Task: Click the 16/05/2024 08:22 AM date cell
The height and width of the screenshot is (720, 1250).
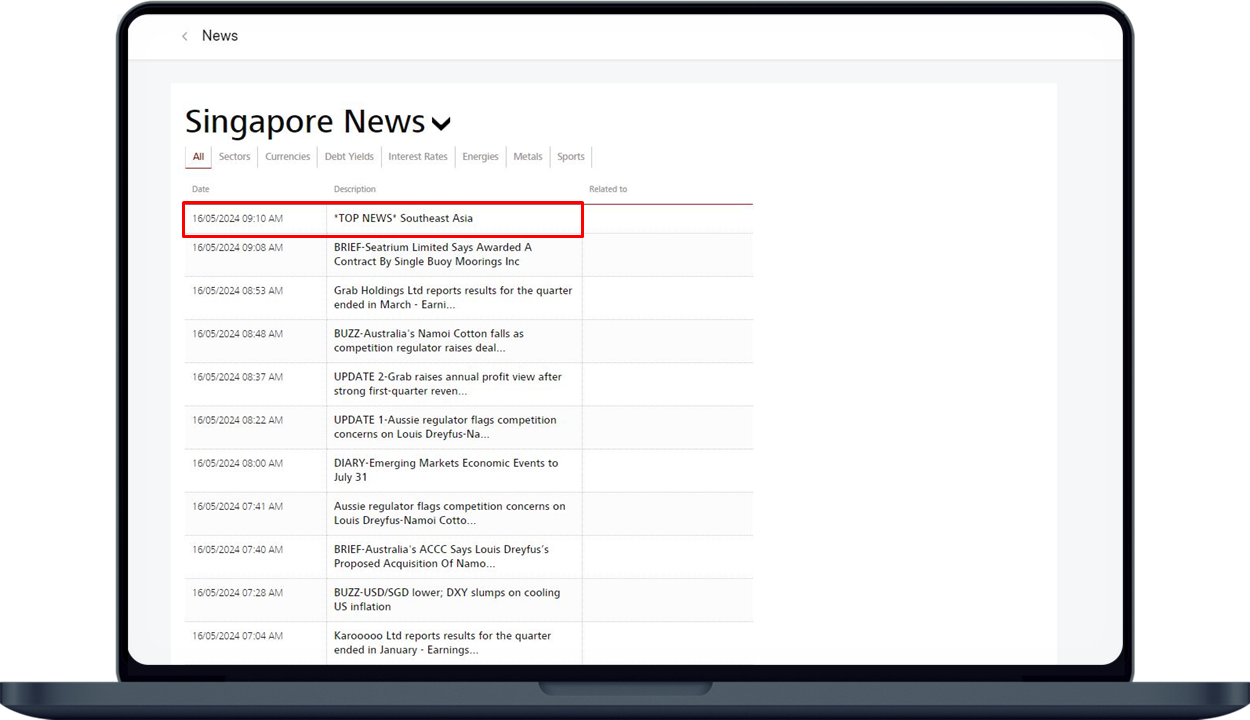Action: [x=238, y=419]
